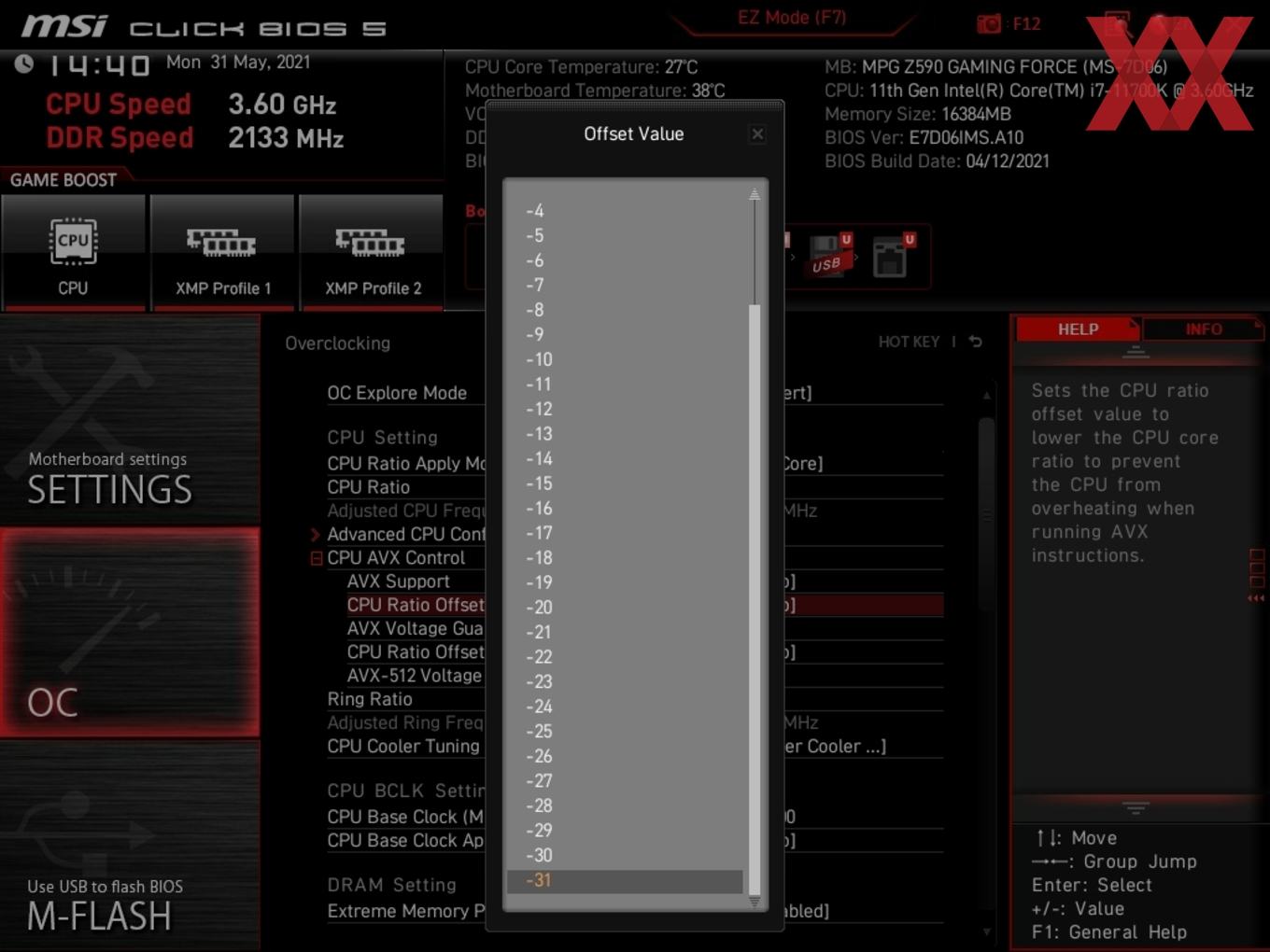Enable XMP Profile 2
This screenshot has height=952, width=1270.
click(x=372, y=252)
